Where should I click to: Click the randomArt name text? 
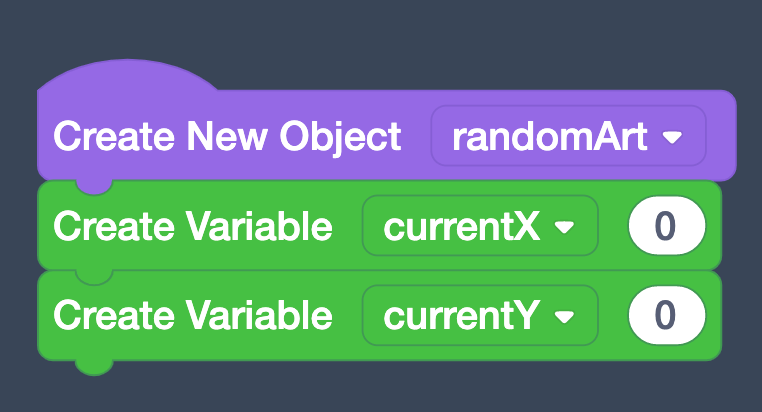tap(548, 136)
